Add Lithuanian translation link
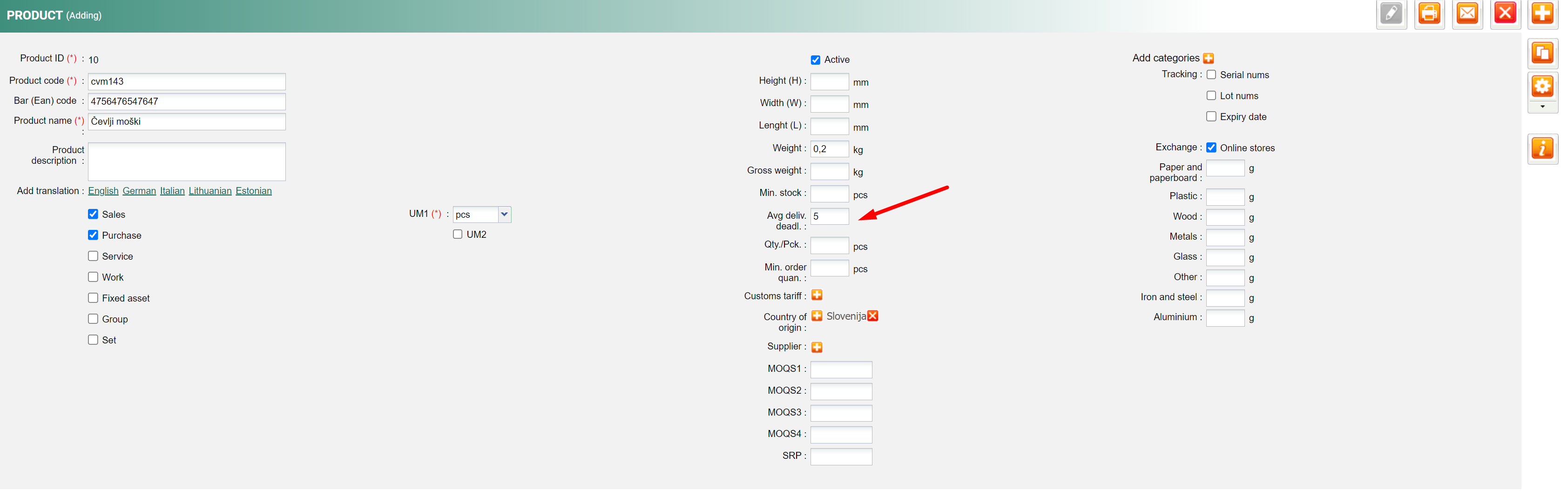Image resolution: width=1568 pixels, height=497 pixels. pos(210,191)
